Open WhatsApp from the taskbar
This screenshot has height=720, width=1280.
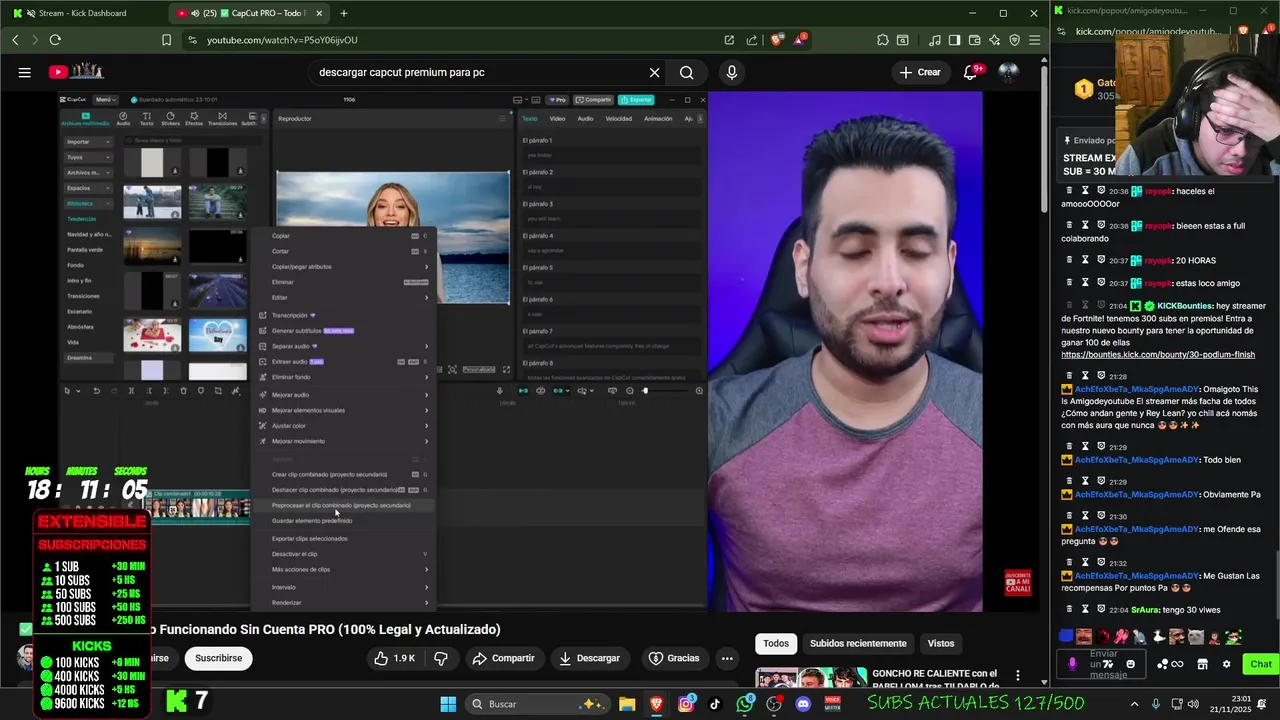pyautogui.click(x=744, y=704)
